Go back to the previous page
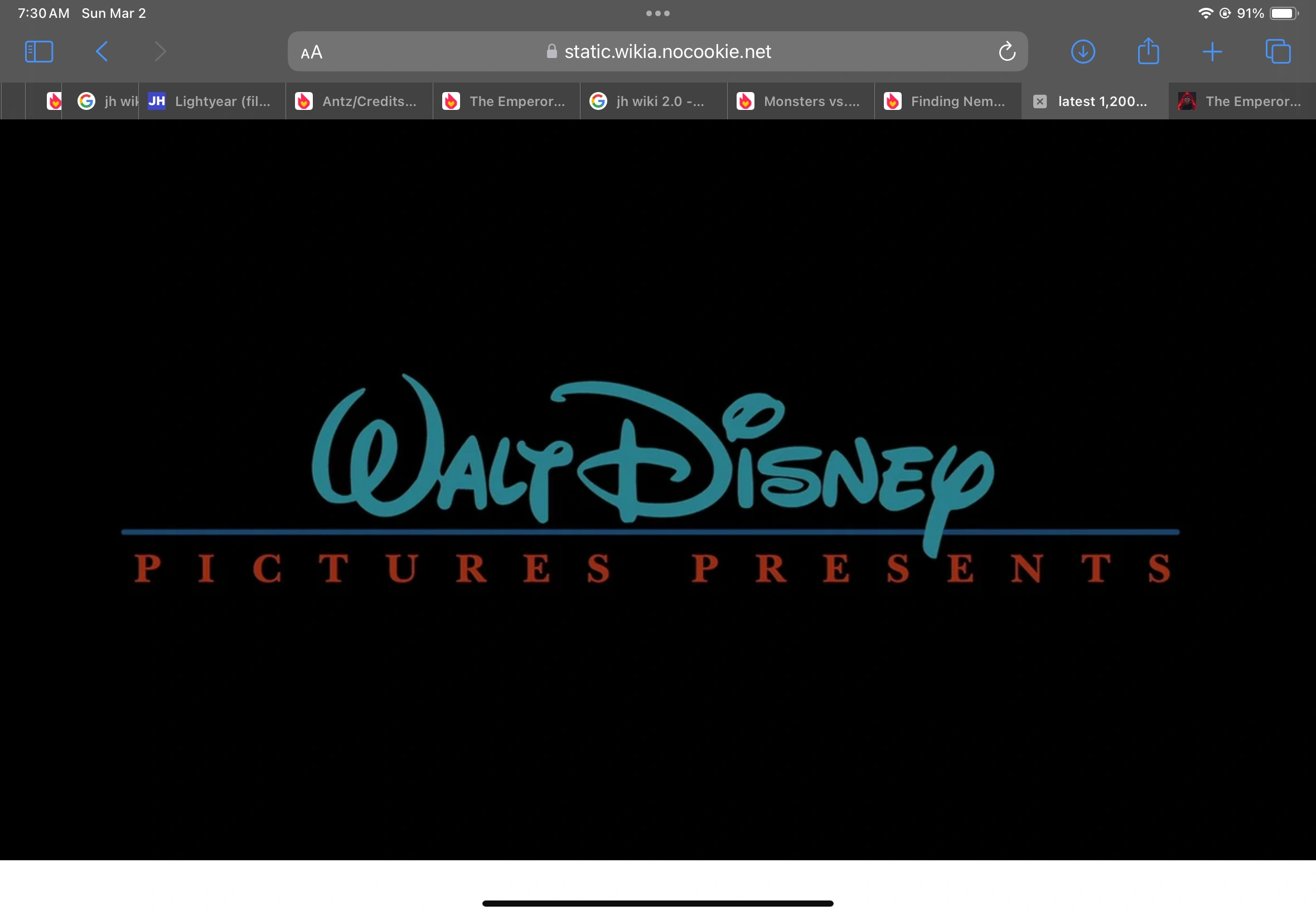The image size is (1316, 915). [x=101, y=51]
